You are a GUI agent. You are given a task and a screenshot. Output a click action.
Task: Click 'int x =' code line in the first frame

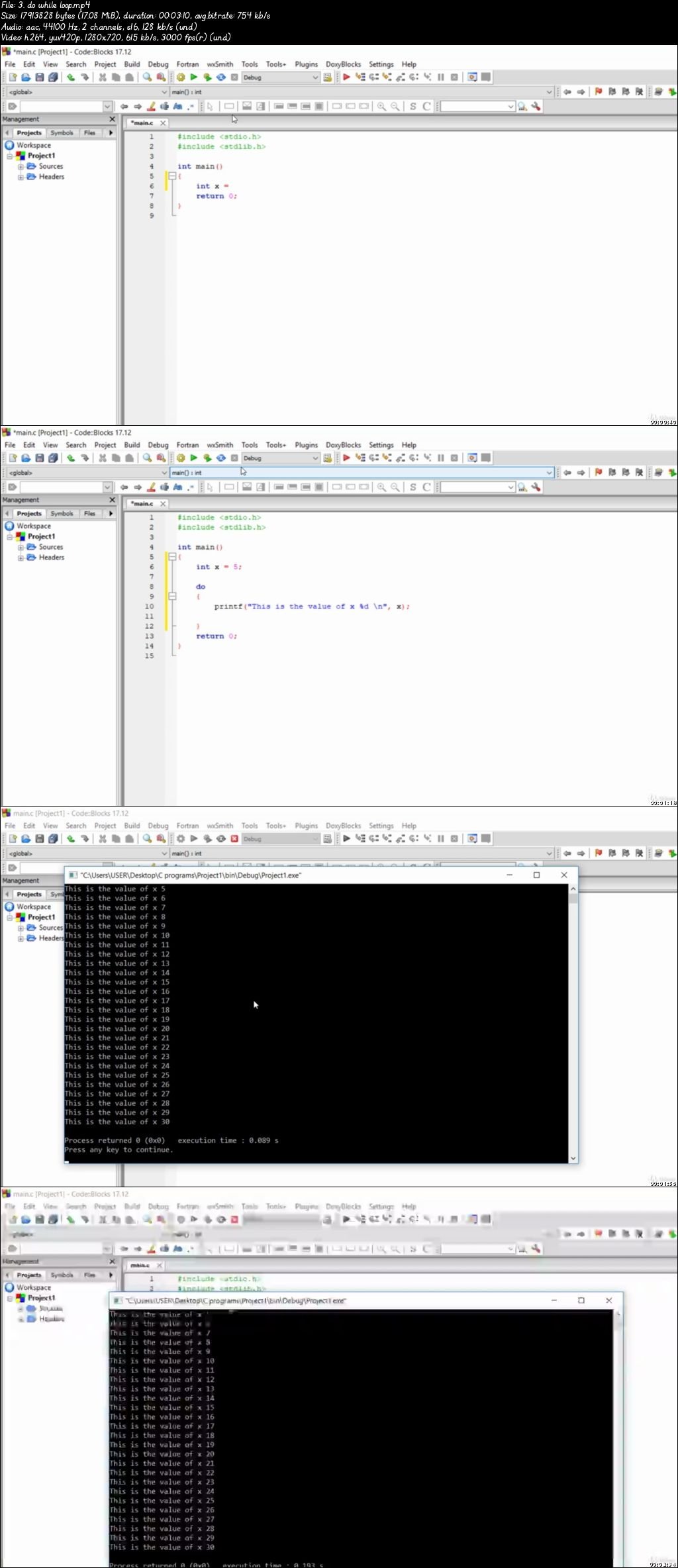coord(212,186)
